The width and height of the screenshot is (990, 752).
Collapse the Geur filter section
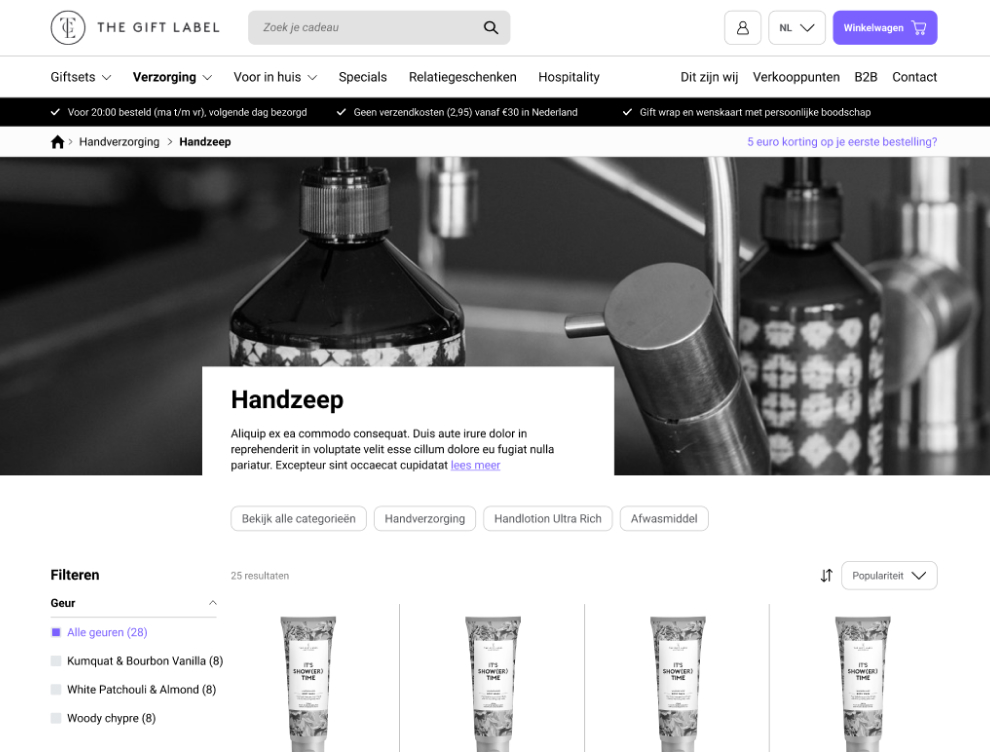(212, 603)
